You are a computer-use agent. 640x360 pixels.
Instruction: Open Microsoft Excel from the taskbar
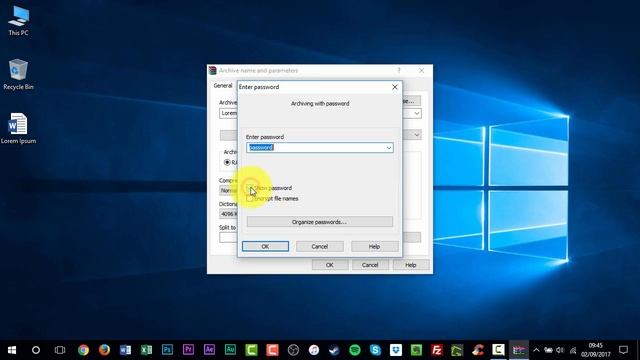click(146, 350)
